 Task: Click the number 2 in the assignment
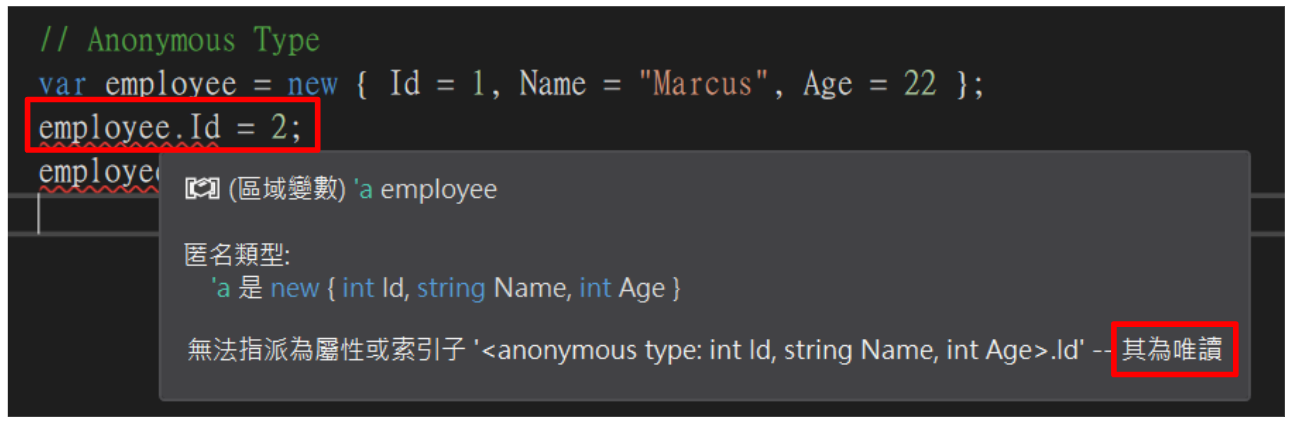(277, 127)
